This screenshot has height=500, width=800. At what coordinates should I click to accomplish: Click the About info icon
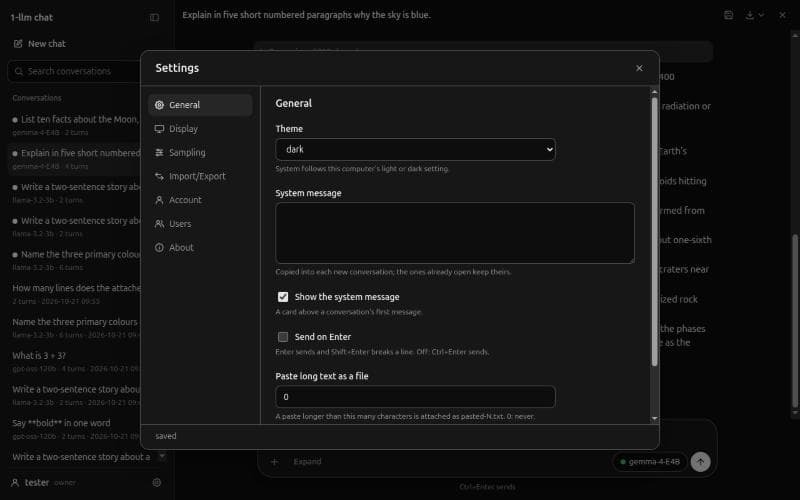159,247
